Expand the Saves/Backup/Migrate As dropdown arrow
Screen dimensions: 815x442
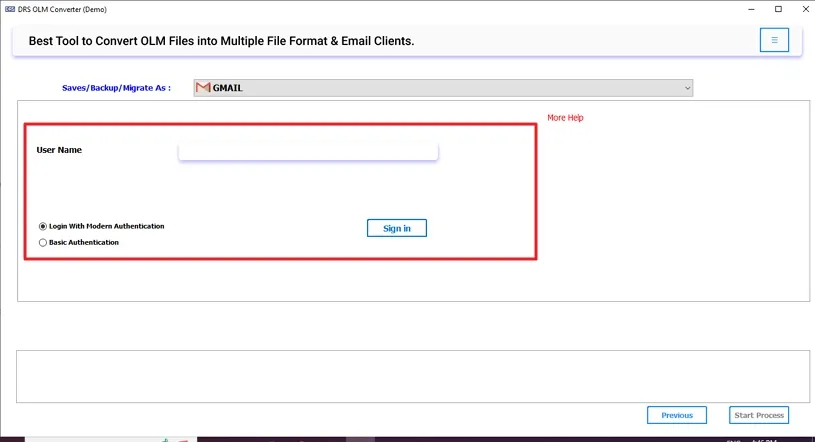687,88
